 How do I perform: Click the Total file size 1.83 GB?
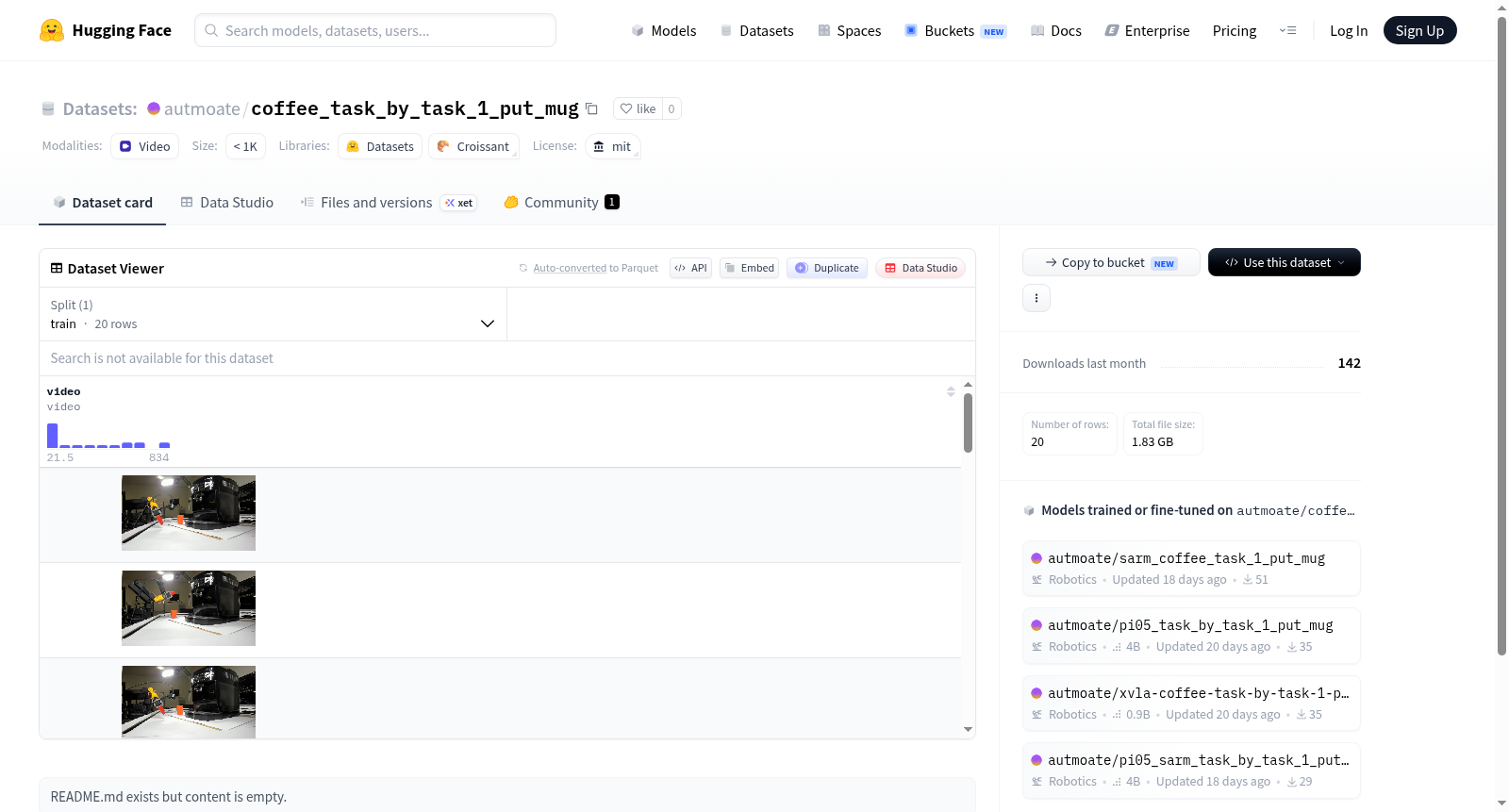click(x=1163, y=434)
